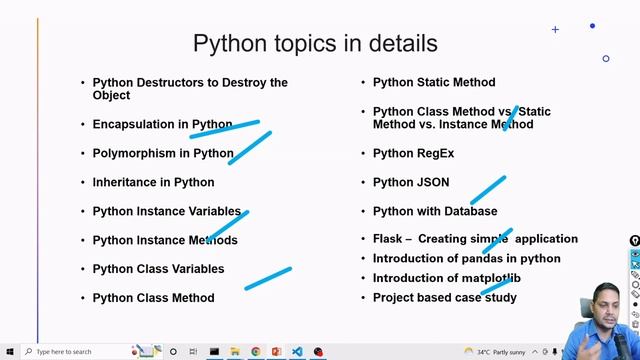The image size is (640, 360).
Task: Switch to PowerPoint in the taskbar
Action: pos(276,351)
